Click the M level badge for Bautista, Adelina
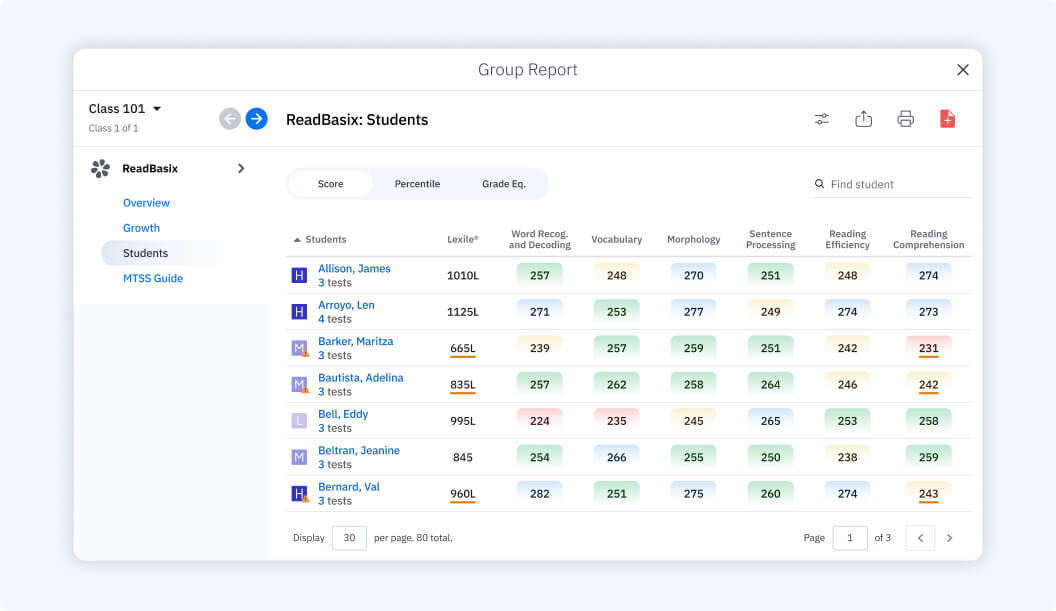1056x611 pixels. tap(299, 385)
